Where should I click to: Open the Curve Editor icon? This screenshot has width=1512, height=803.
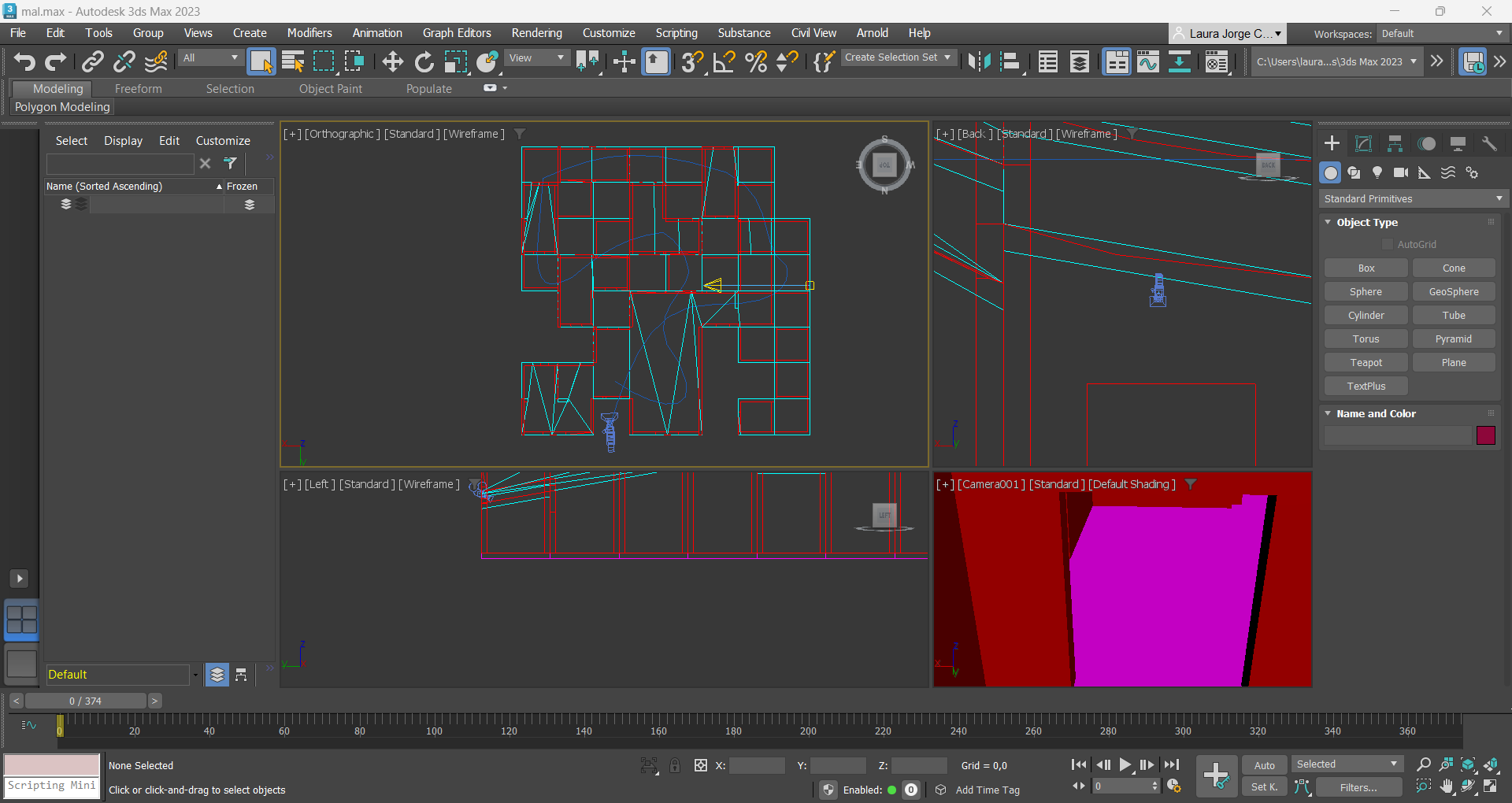click(1147, 61)
